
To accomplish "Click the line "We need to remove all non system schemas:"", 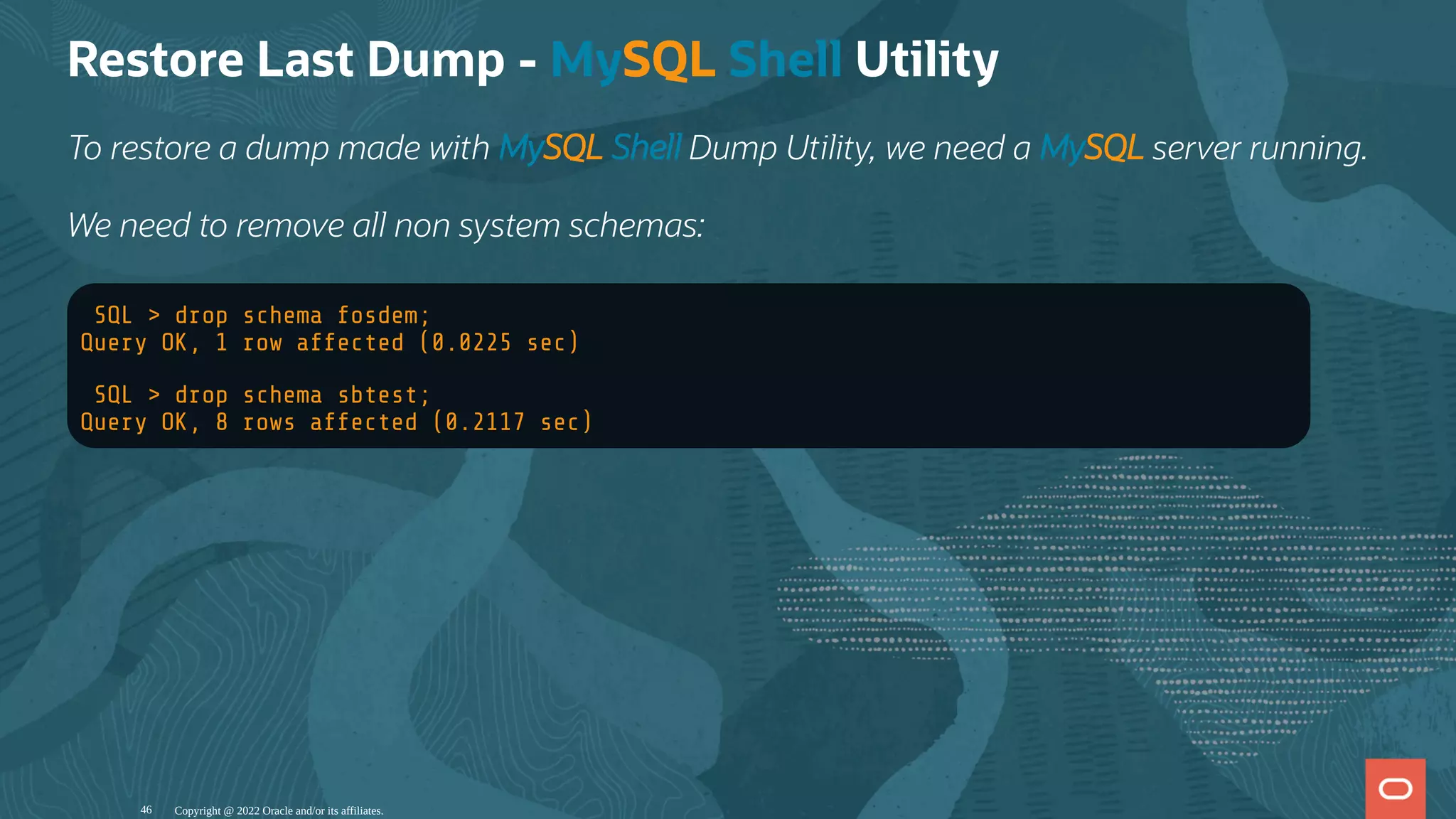I will tap(387, 225).
